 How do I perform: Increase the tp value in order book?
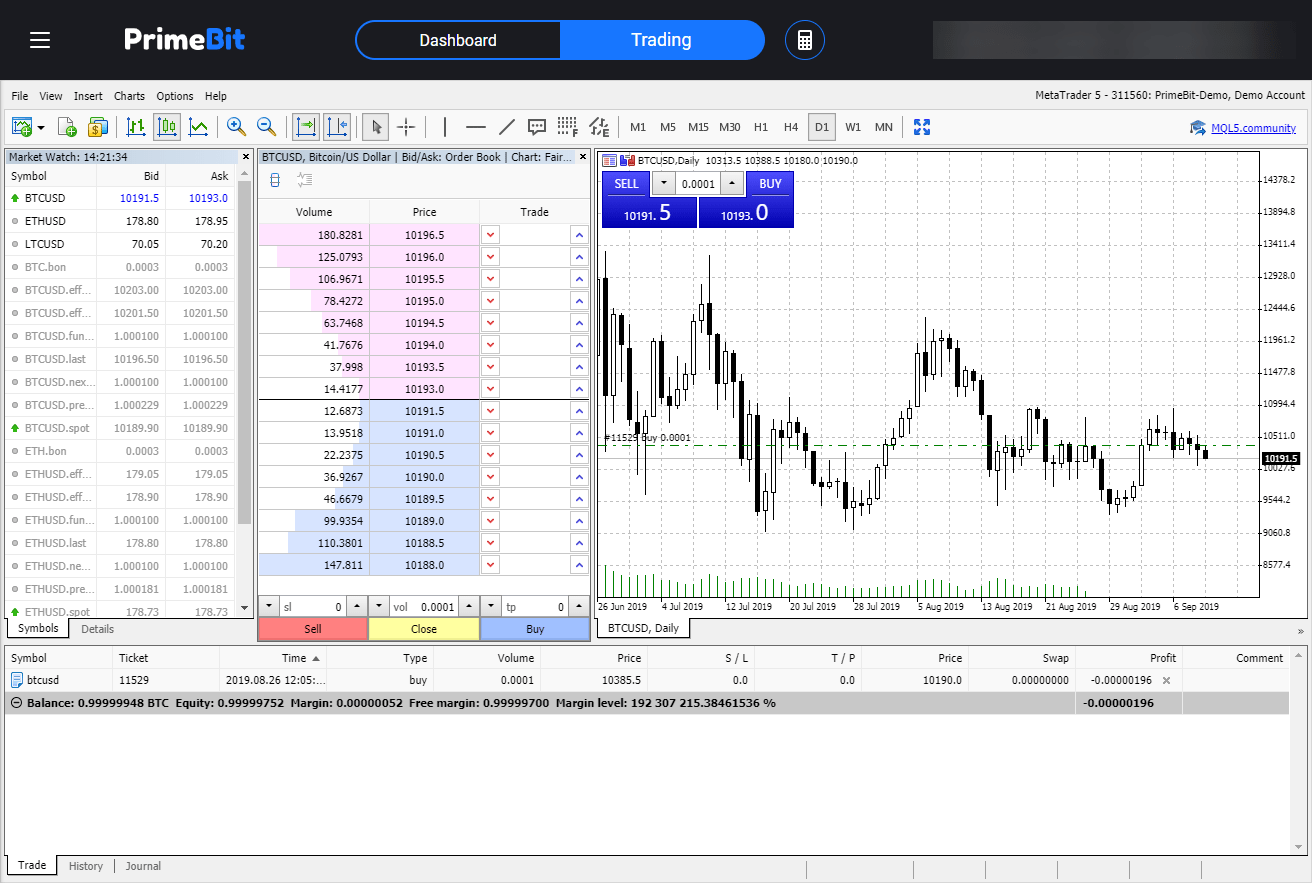579,606
